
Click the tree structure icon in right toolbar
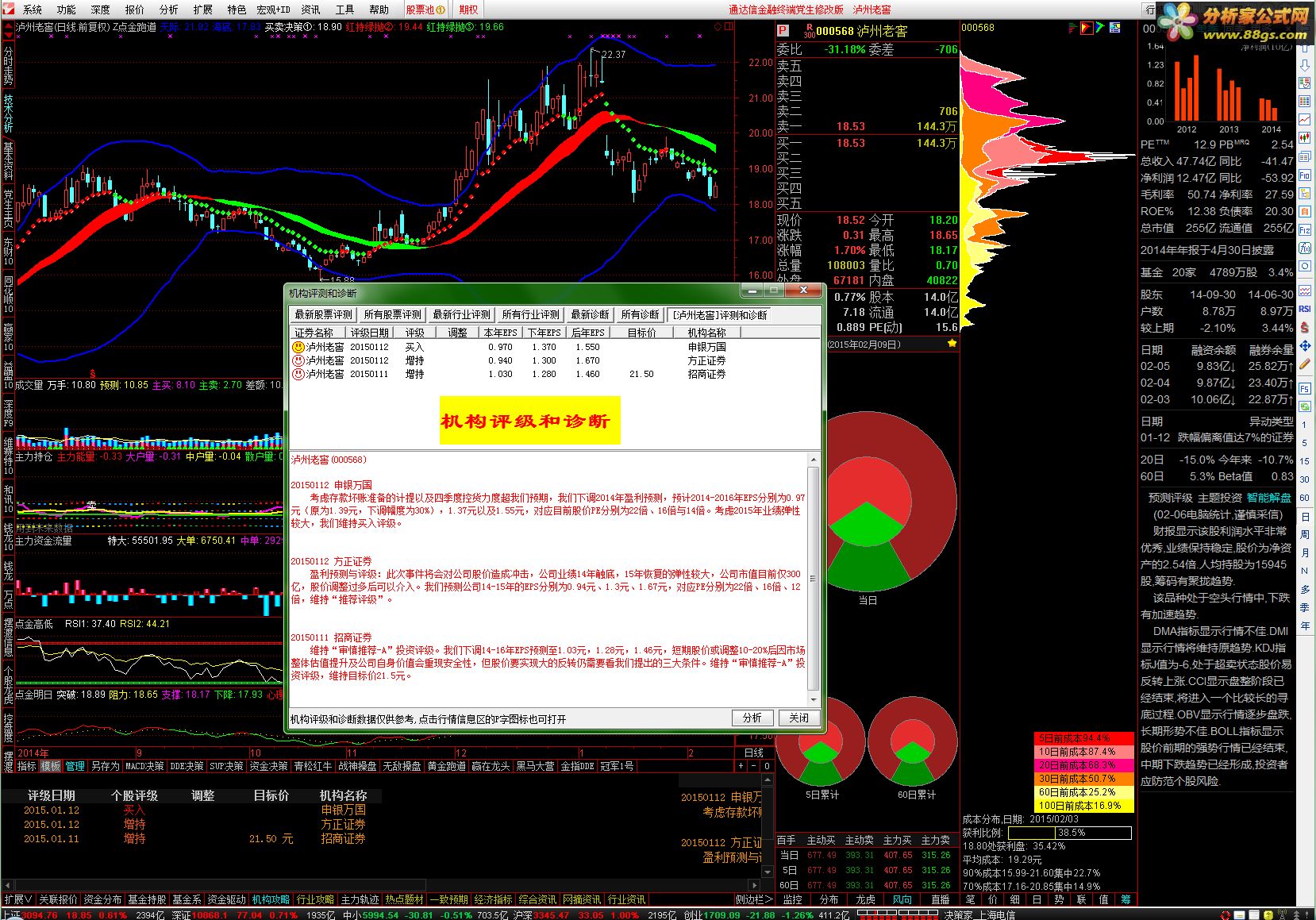(1305, 193)
